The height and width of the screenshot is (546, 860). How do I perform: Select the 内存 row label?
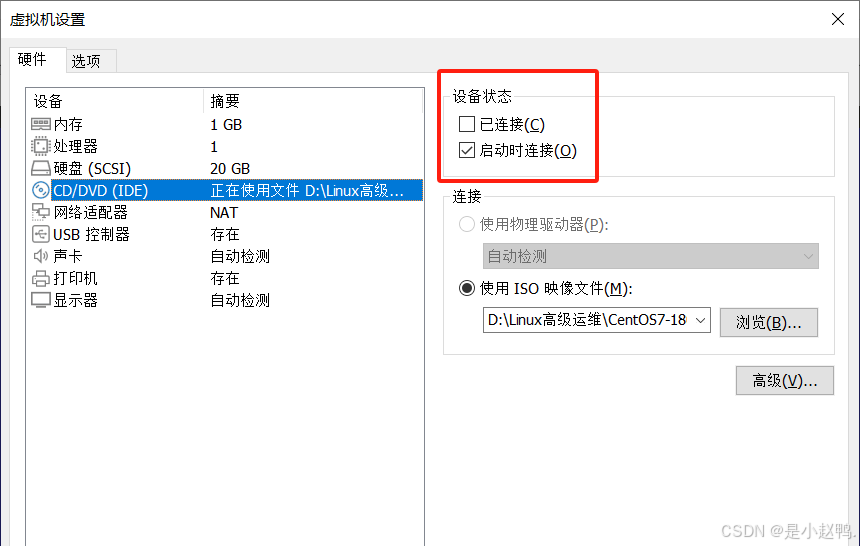click(68, 125)
